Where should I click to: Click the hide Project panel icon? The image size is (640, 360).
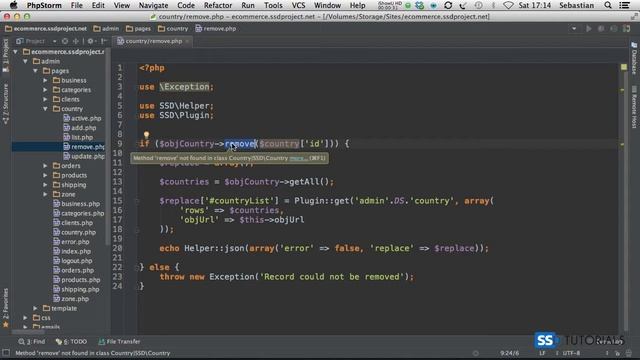[104, 41]
